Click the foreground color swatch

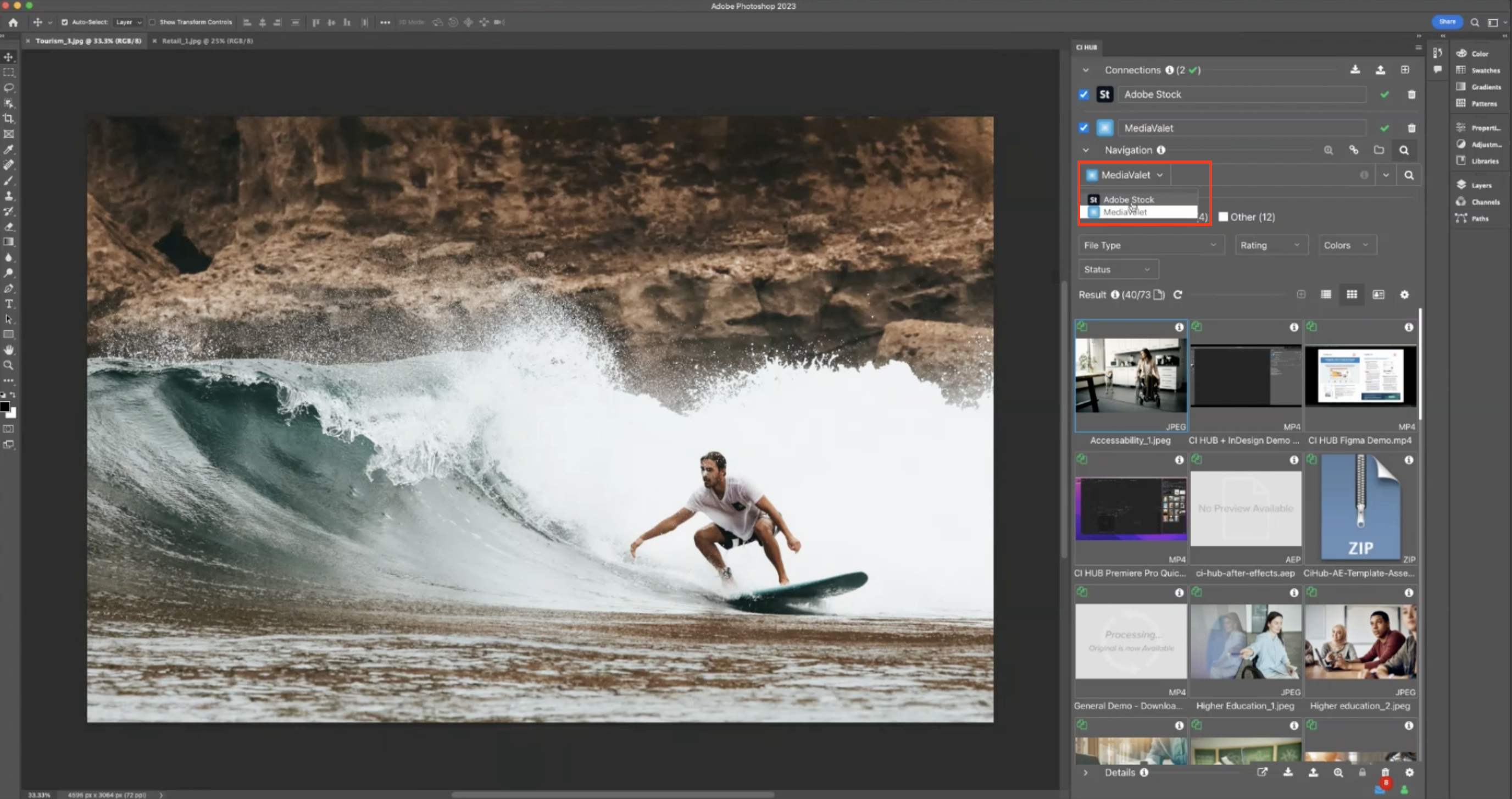[x=5, y=406]
